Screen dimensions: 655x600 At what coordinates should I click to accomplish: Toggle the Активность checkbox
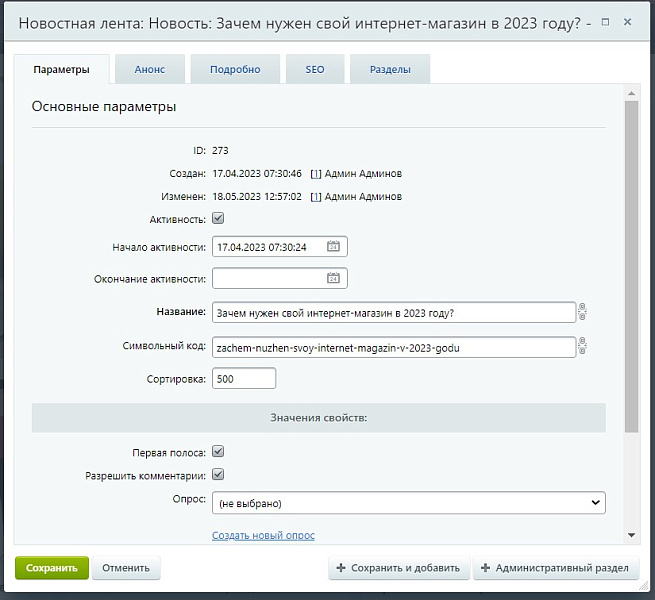click(218, 218)
